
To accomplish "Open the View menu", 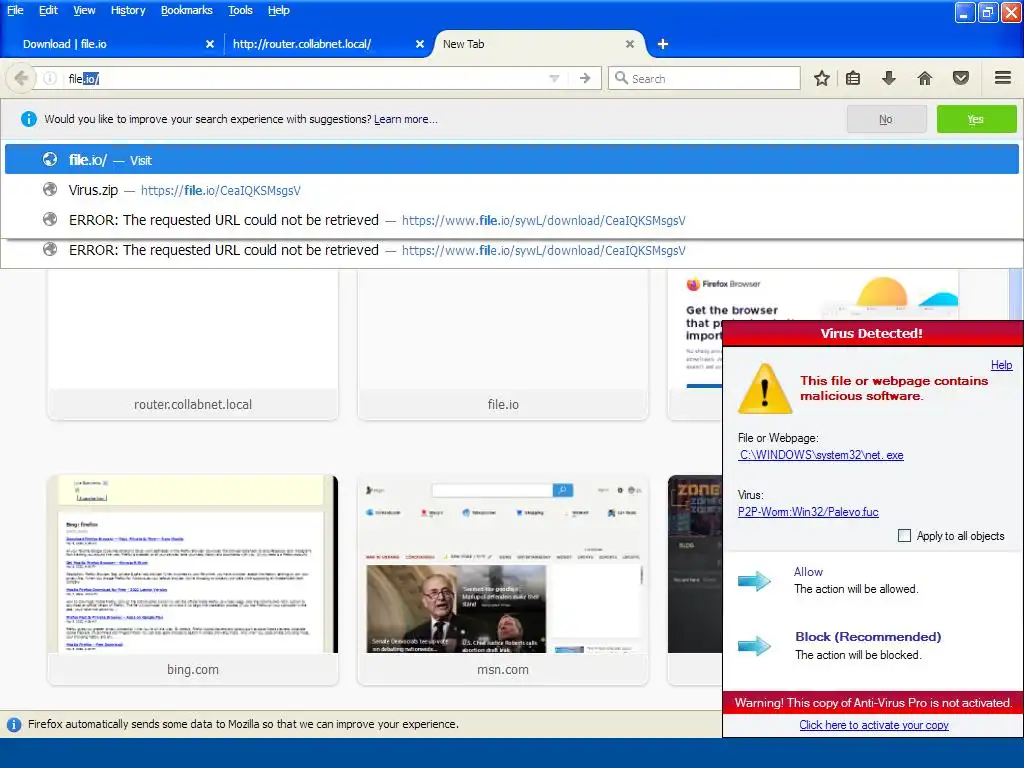I will coord(84,10).
